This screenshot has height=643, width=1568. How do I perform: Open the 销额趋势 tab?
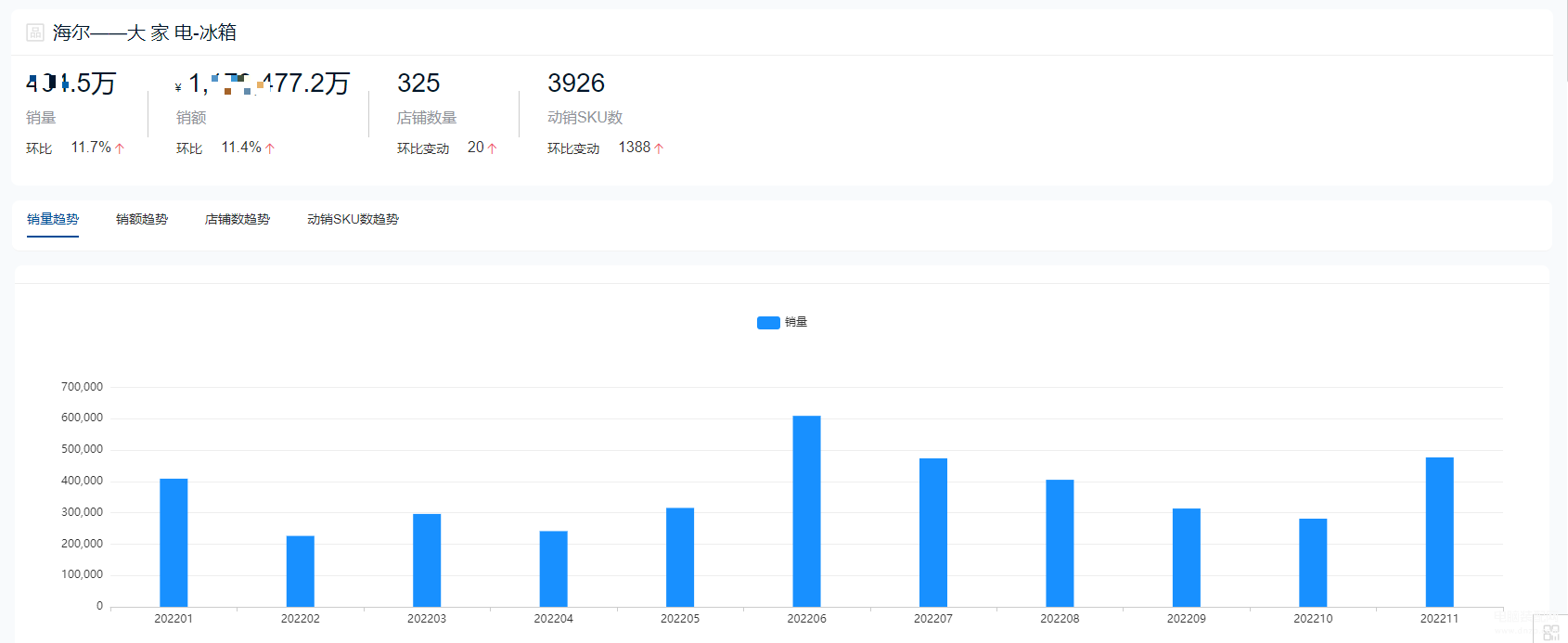pos(142,219)
